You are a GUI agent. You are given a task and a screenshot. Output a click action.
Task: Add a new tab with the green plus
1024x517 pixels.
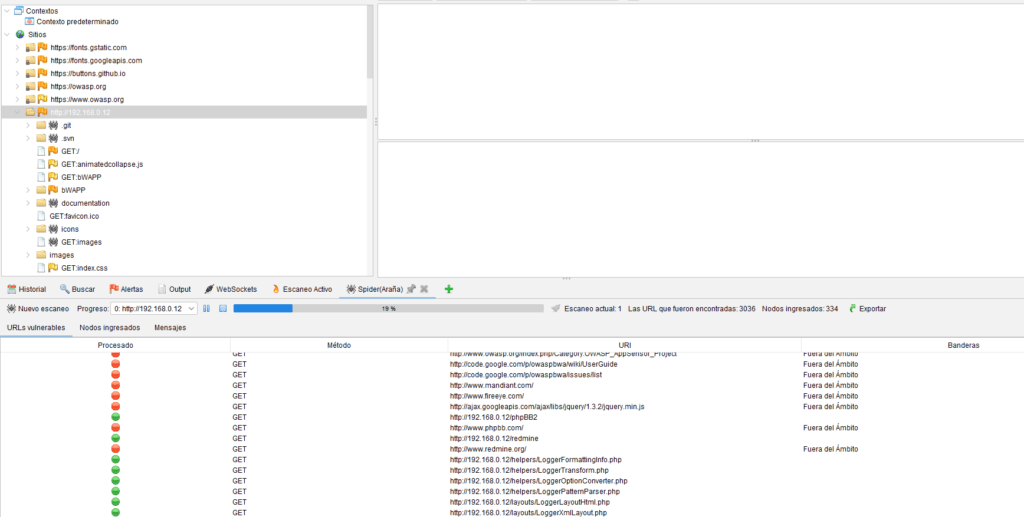pos(449,289)
